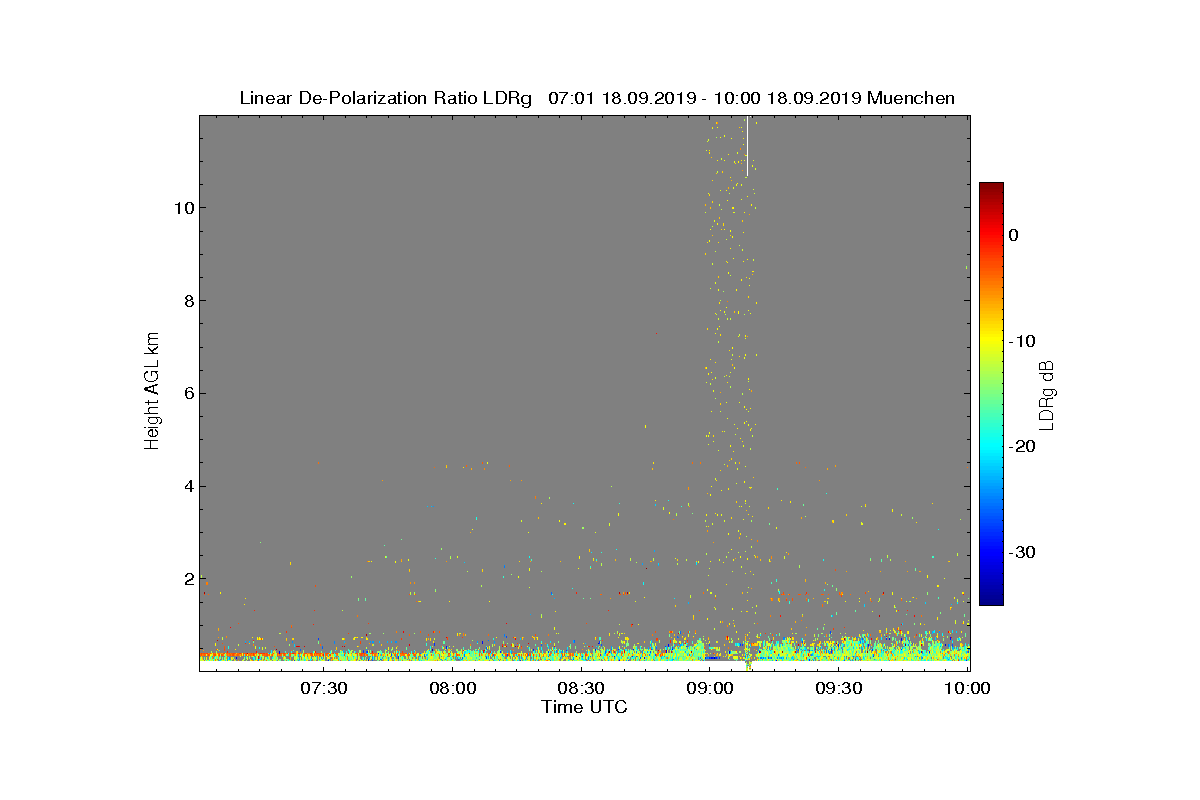Click the 'Time UTC' axis label

pyautogui.click(x=584, y=707)
